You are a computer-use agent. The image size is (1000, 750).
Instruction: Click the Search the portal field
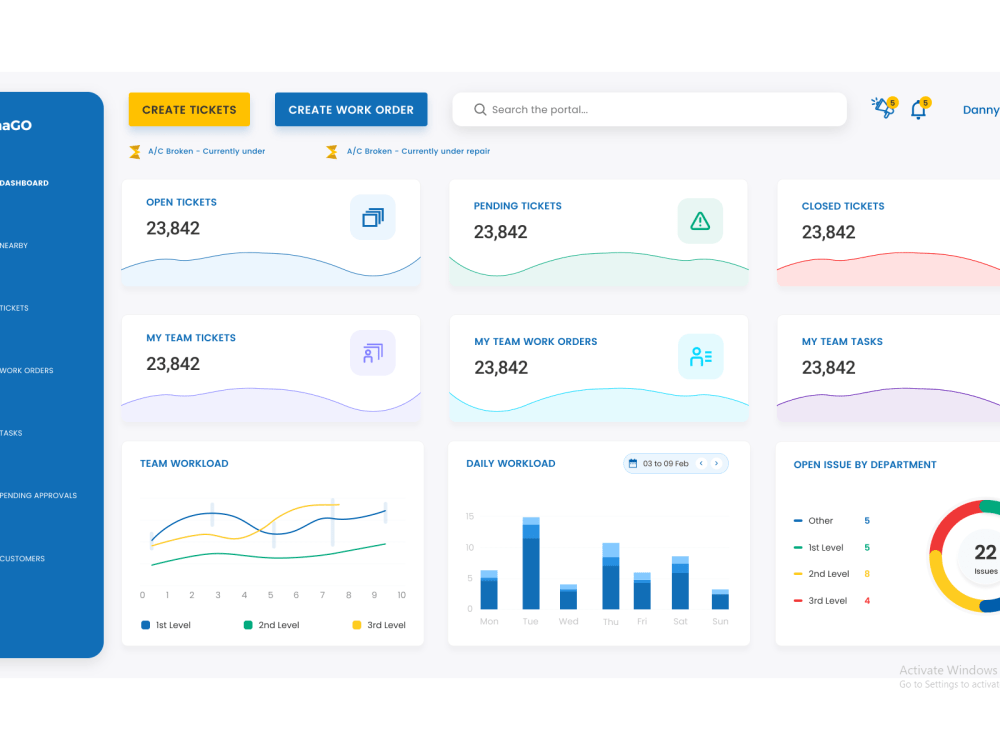pos(649,110)
